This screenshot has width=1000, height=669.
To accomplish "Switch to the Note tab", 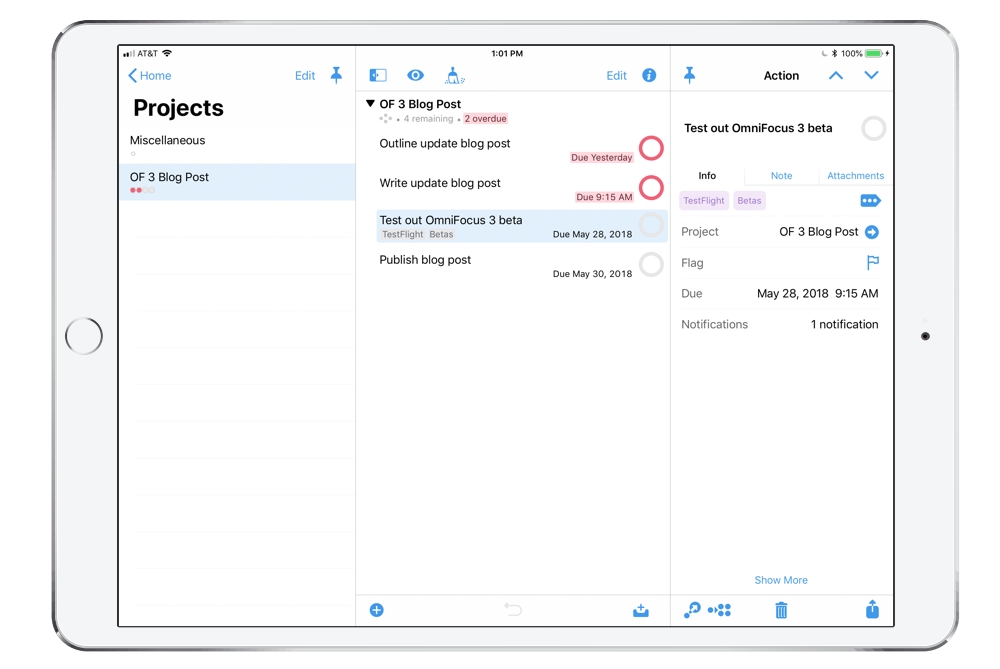I will coord(781,175).
